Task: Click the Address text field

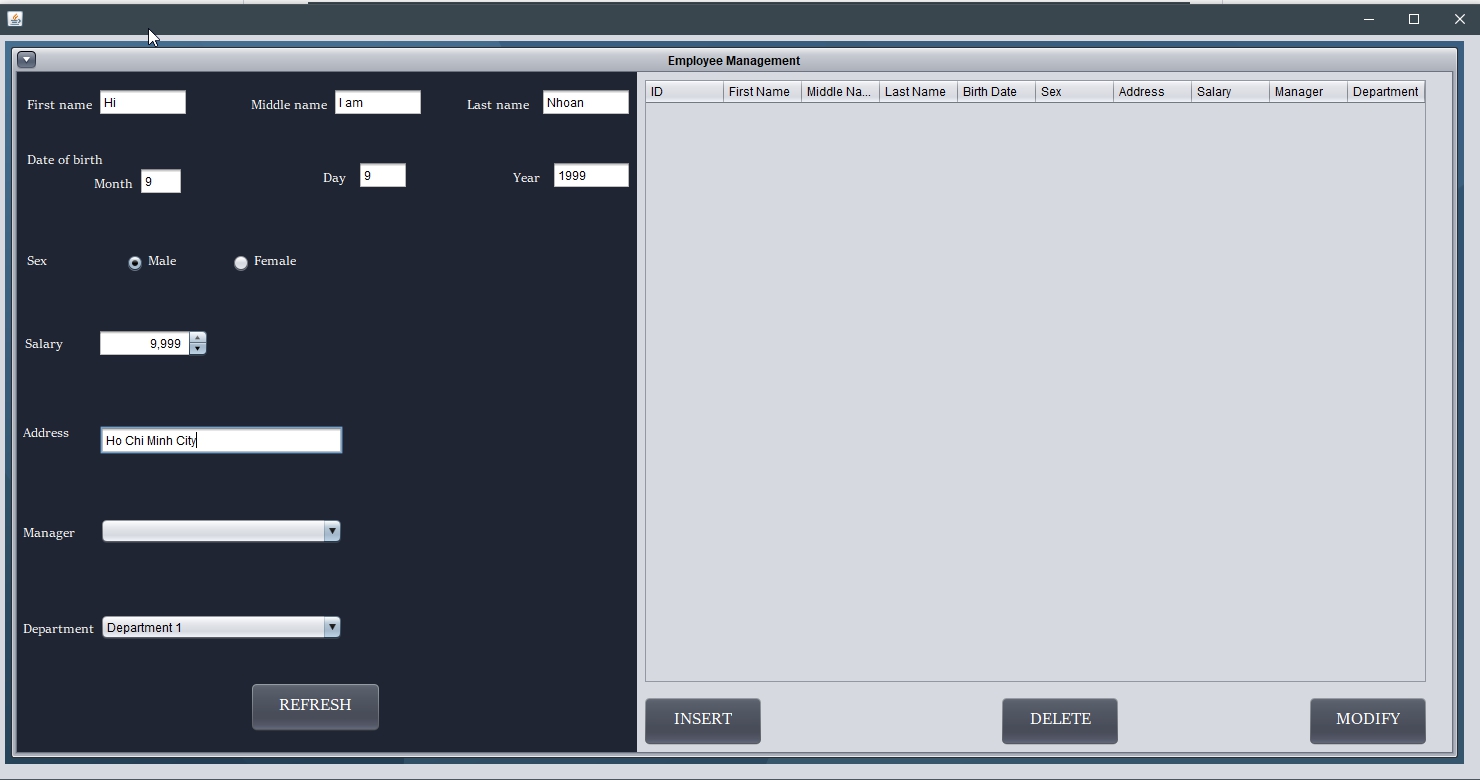Action: pos(220,440)
